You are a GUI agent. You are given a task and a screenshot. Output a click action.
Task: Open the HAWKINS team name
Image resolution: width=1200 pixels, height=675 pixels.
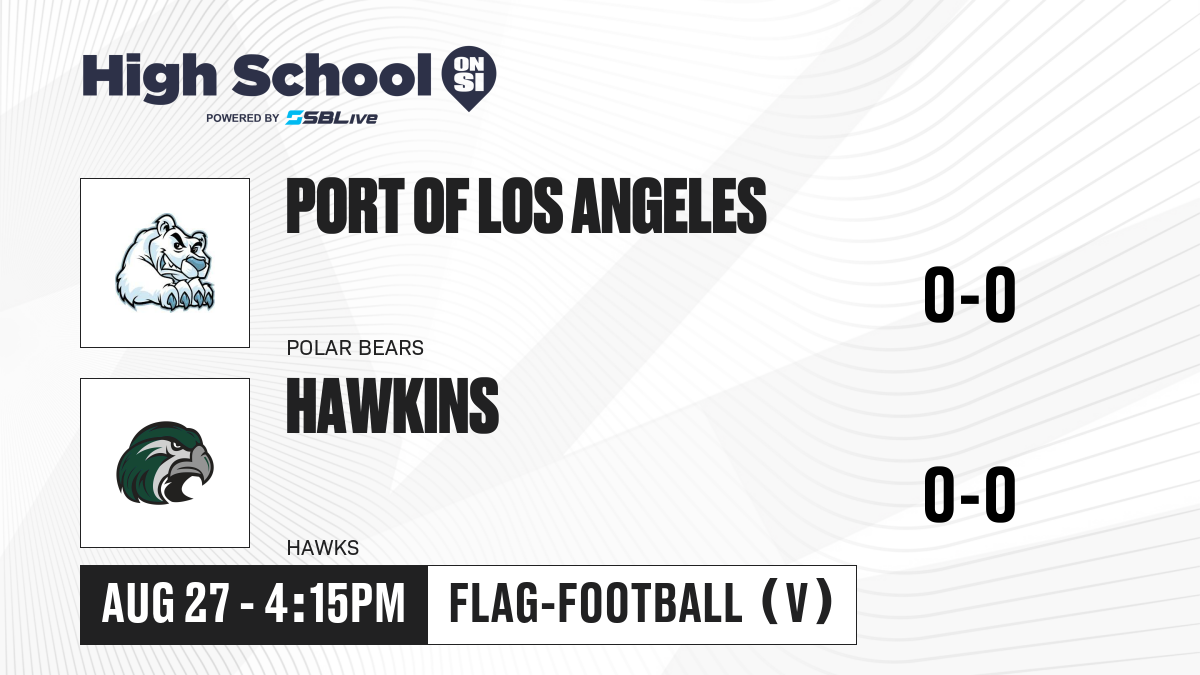[393, 406]
